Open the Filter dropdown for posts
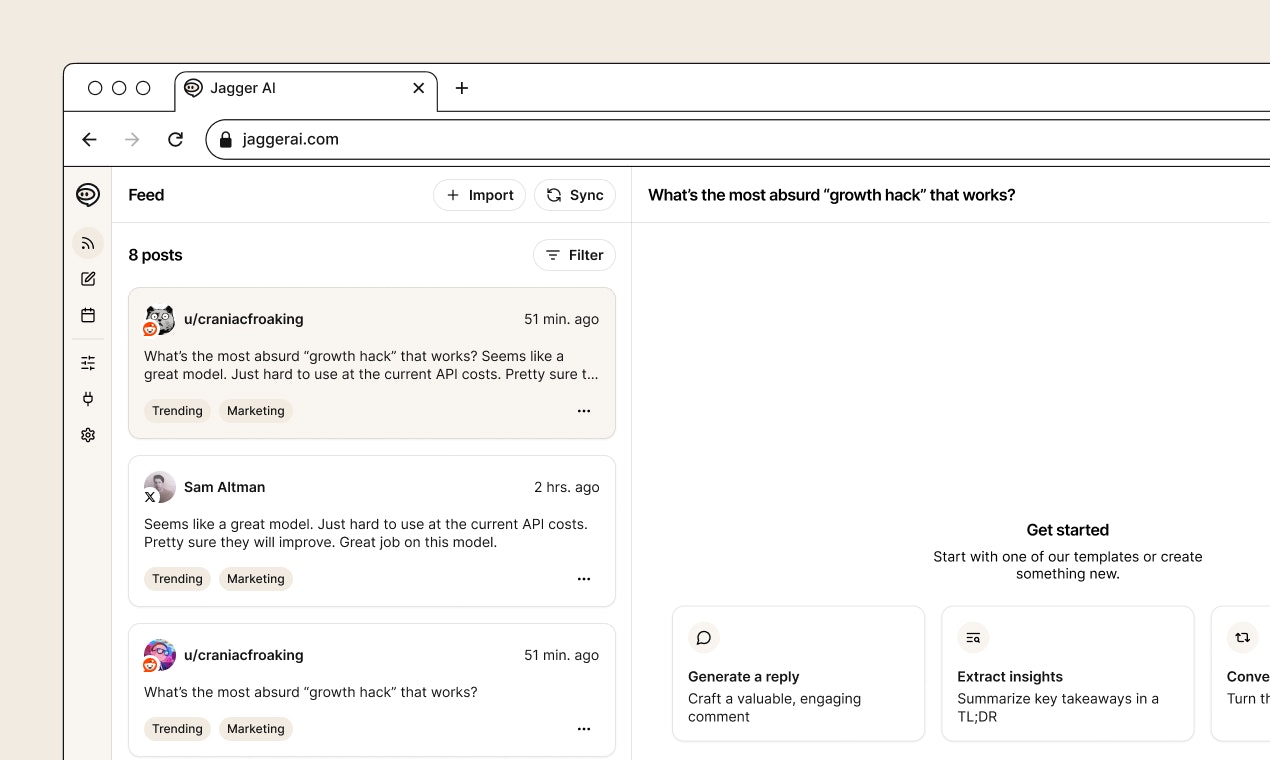This screenshot has height=760, width=1270. (574, 255)
